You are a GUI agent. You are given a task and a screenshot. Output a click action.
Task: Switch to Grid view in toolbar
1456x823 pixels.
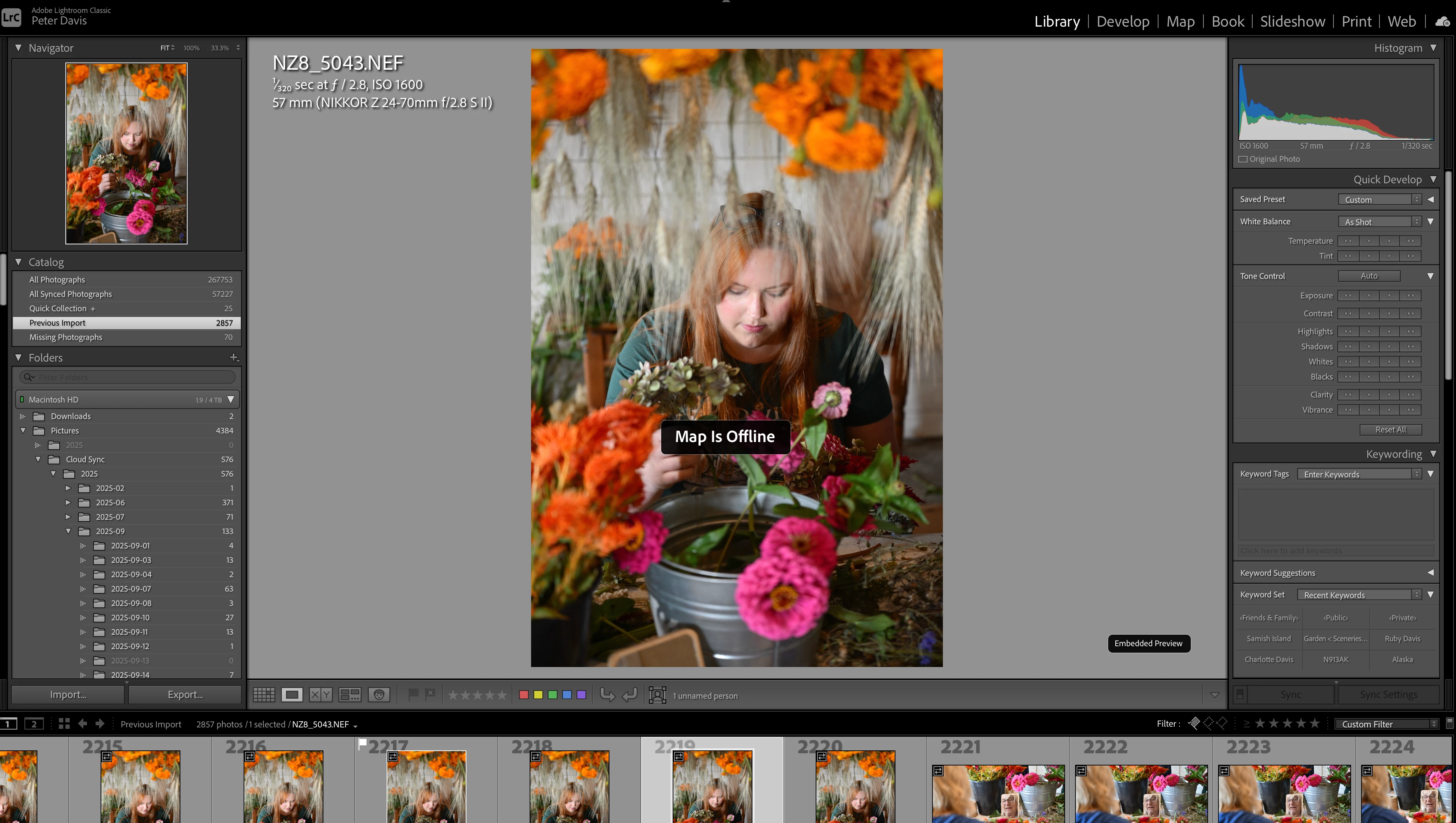[x=263, y=695]
